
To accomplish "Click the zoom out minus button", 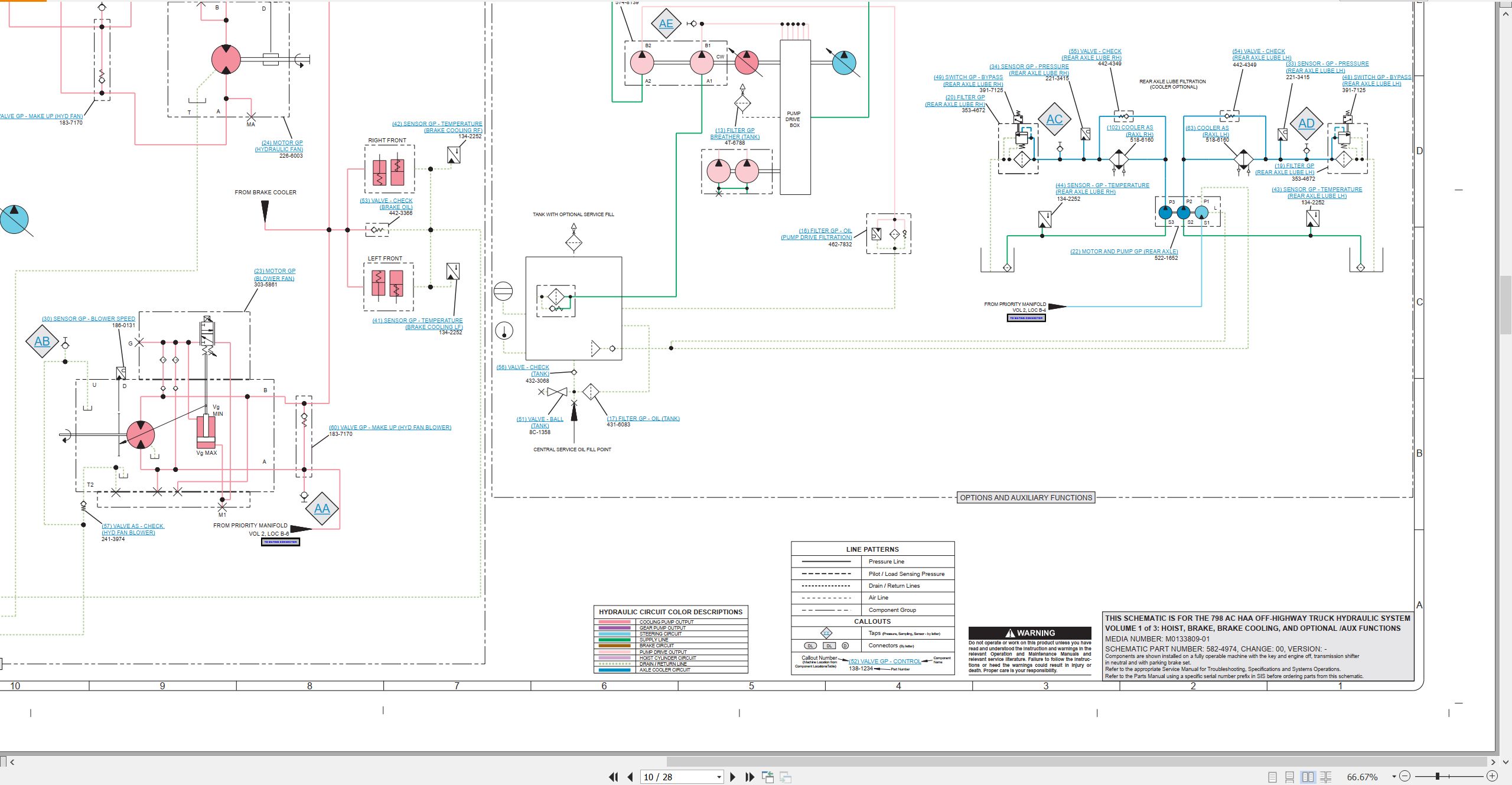I will [x=1405, y=776].
